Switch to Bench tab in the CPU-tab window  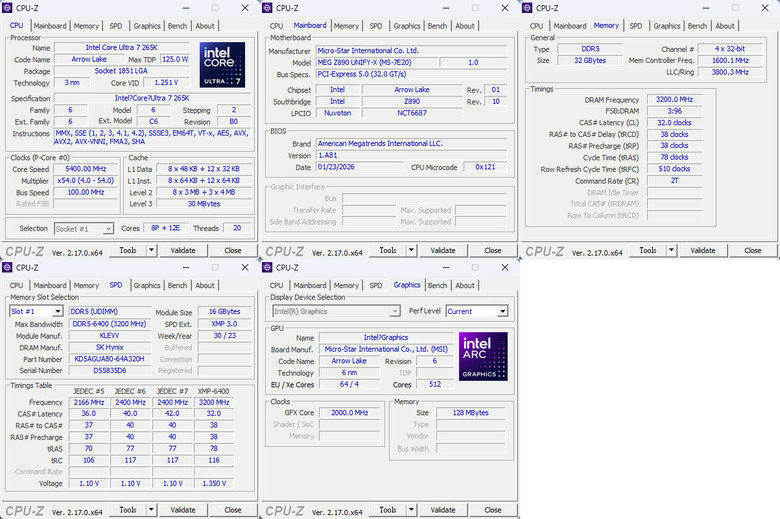click(x=178, y=26)
